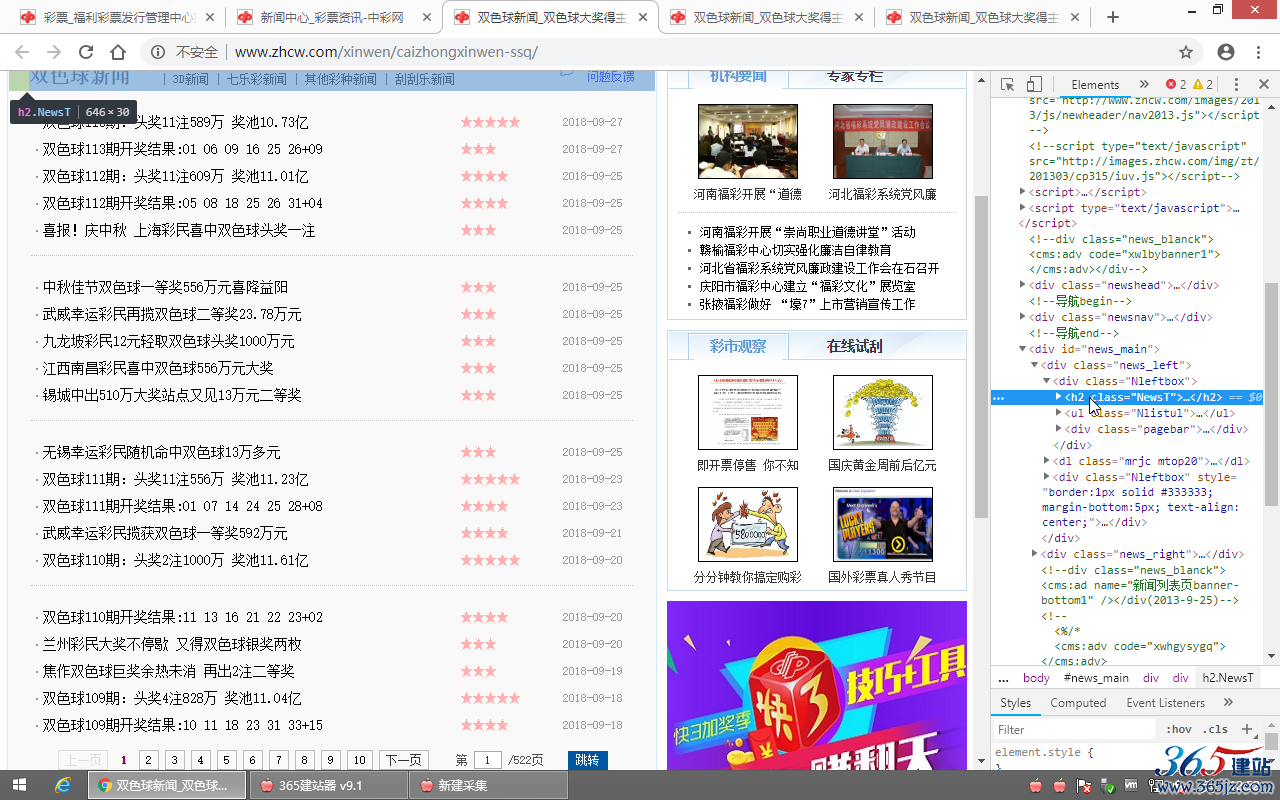Open the Windows Start menu
The width and height of the screenshot is (1280, 800).
(x=19, y=785)
